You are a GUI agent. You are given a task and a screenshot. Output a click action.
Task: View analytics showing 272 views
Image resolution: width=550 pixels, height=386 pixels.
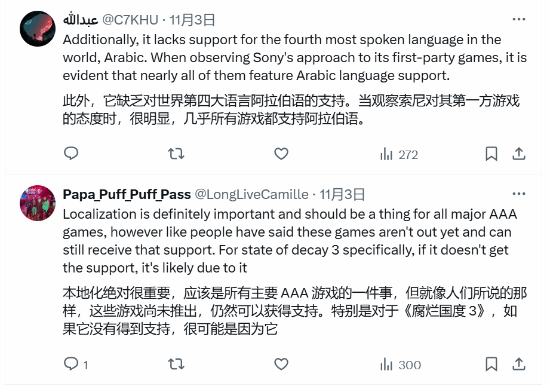tap(399, 154)
